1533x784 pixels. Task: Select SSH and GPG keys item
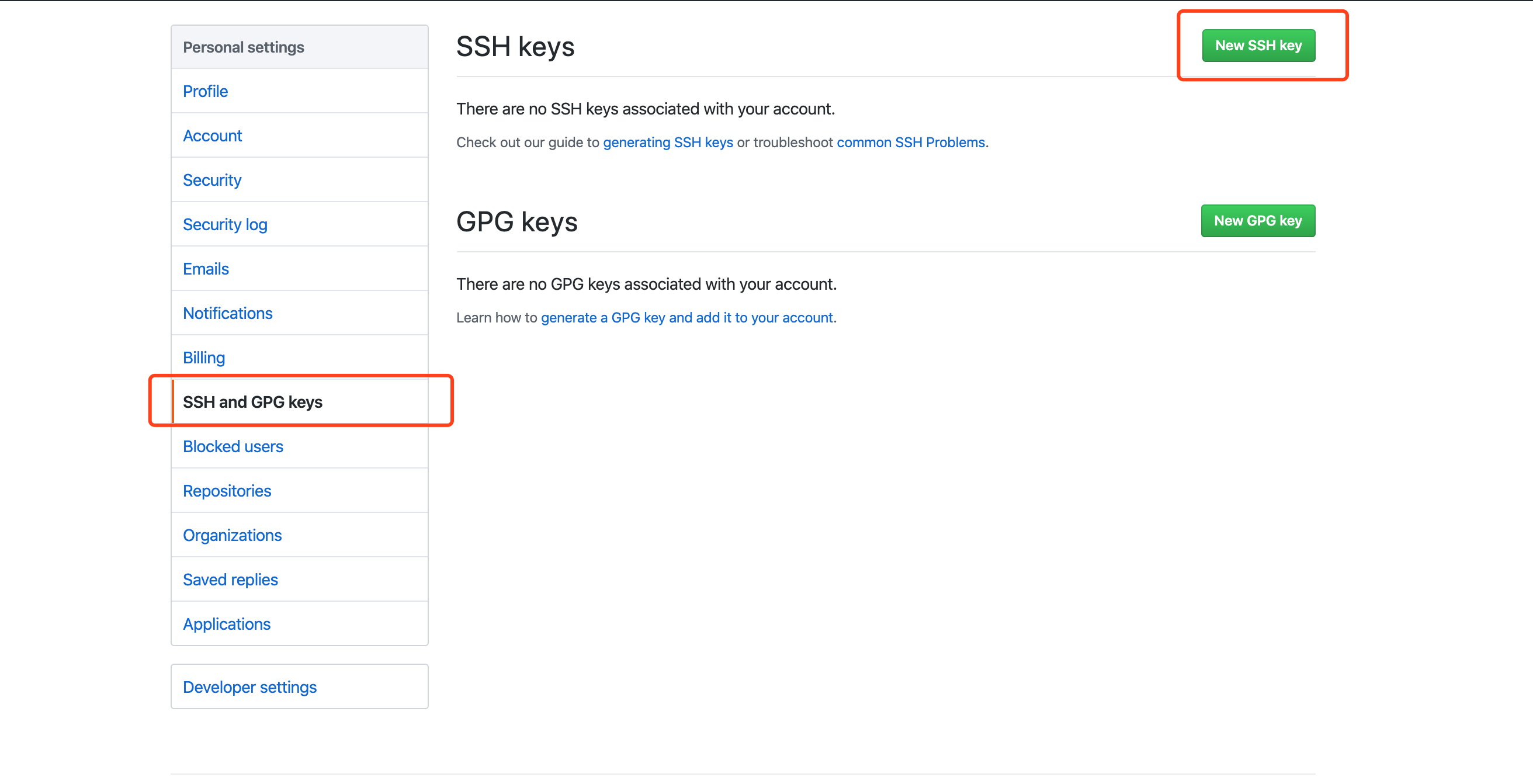[x=252, y=402]
